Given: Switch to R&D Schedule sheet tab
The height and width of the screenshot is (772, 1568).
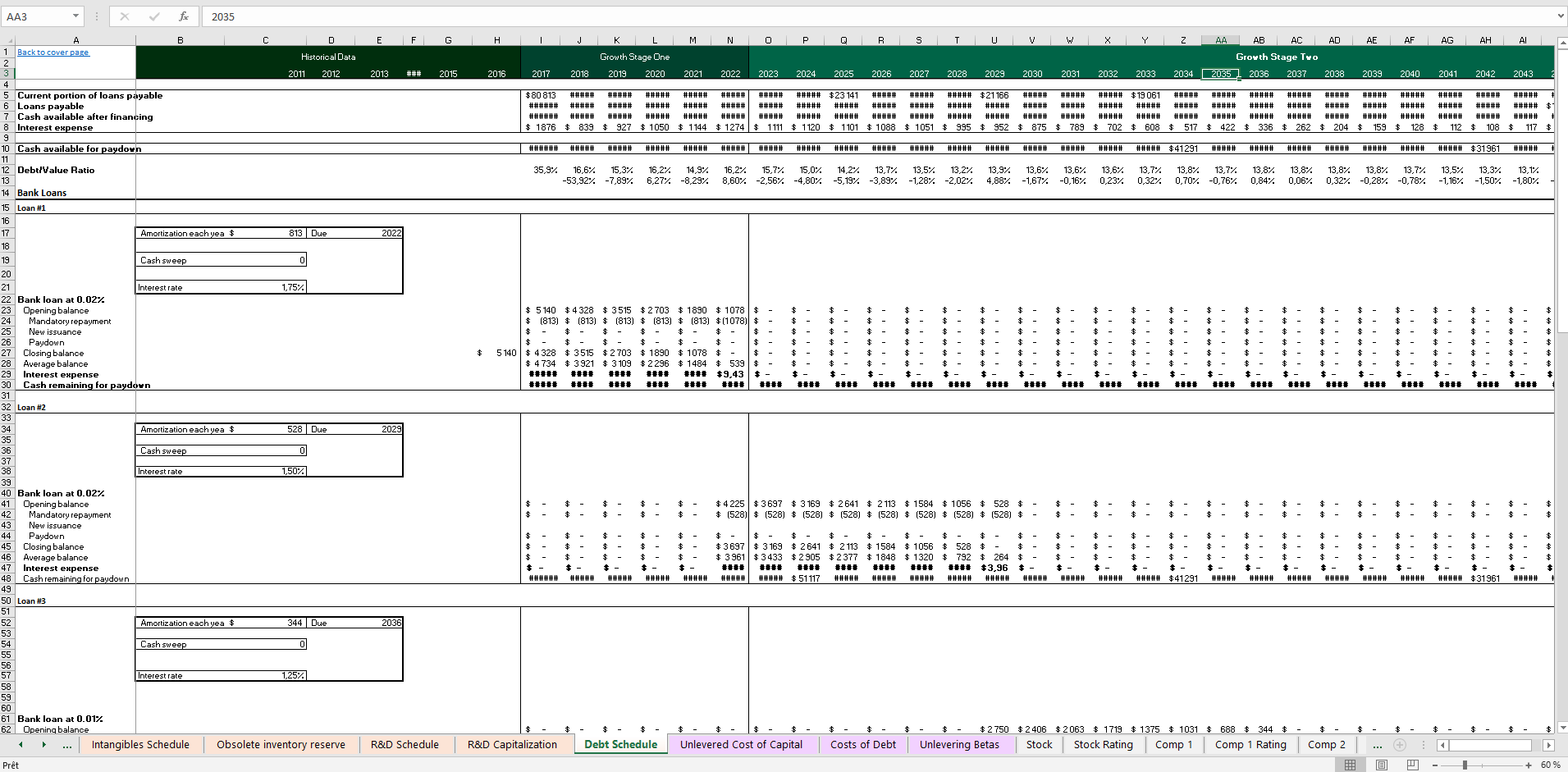Looking at the screenshot, I should [x=405, y=745].
